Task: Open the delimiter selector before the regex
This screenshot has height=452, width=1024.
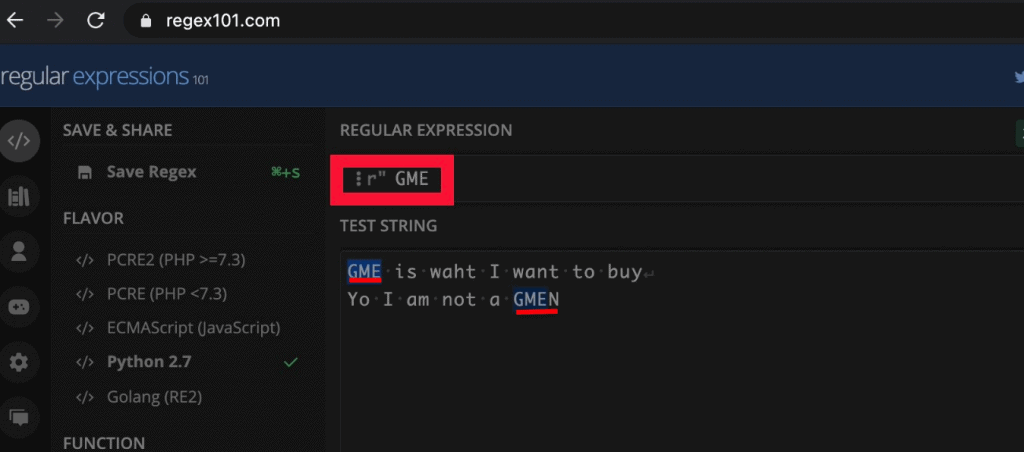Action: (x=359, y=180)
